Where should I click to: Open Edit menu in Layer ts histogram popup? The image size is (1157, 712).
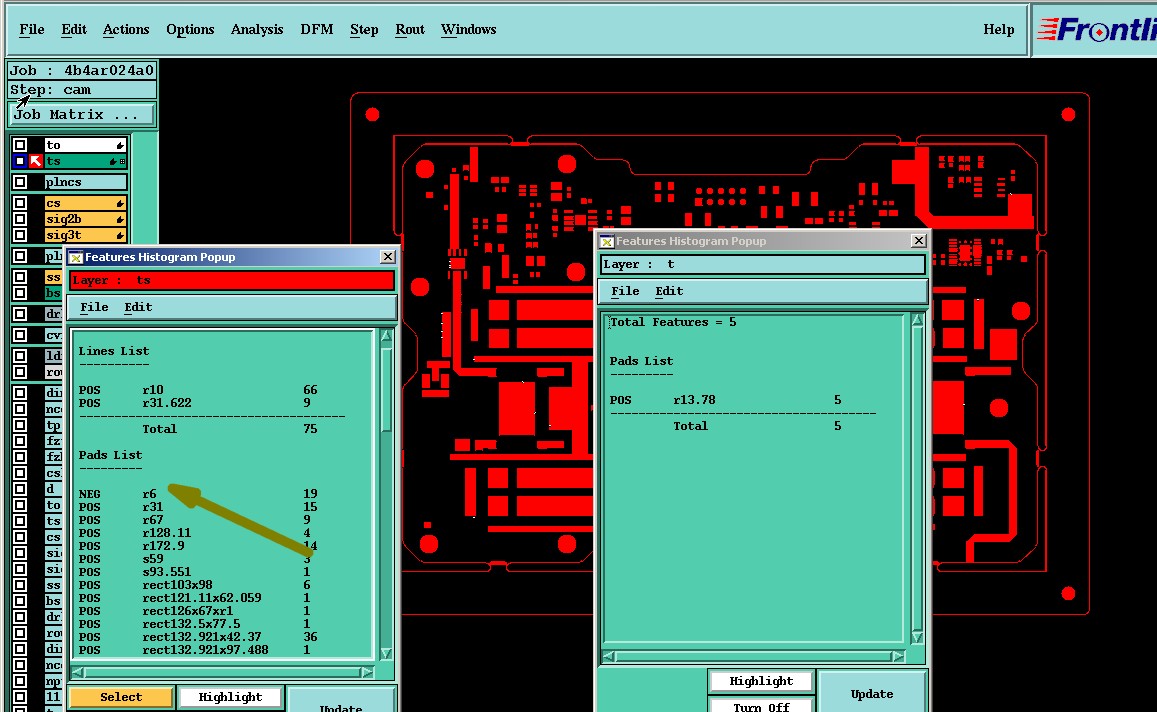point(138,307)
